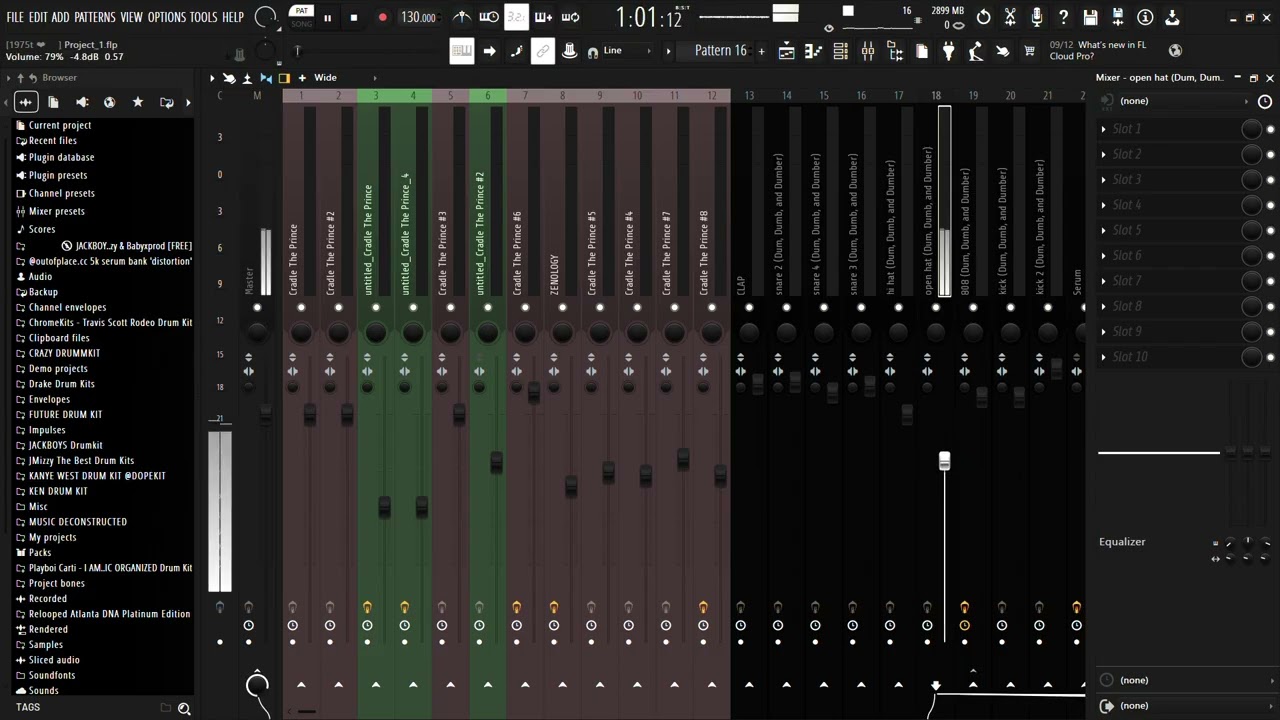Open the Line snap dropdown

point(626,51)
